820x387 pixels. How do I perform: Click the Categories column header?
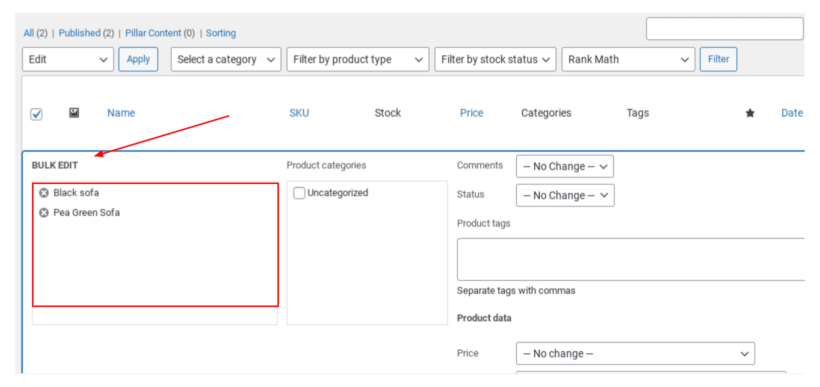546,113
